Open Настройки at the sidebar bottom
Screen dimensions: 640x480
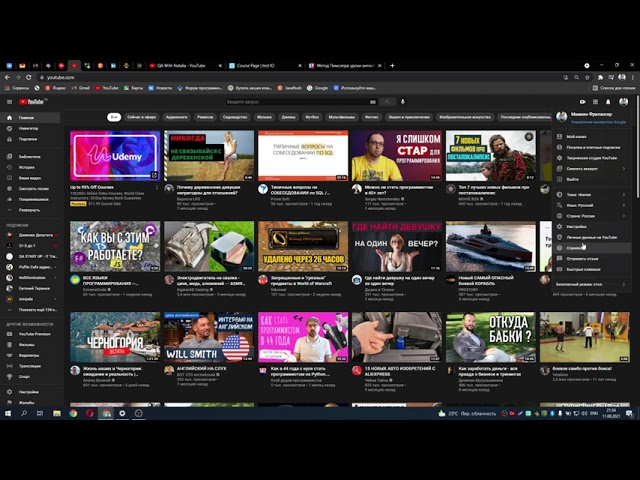(x=31, y=392)
